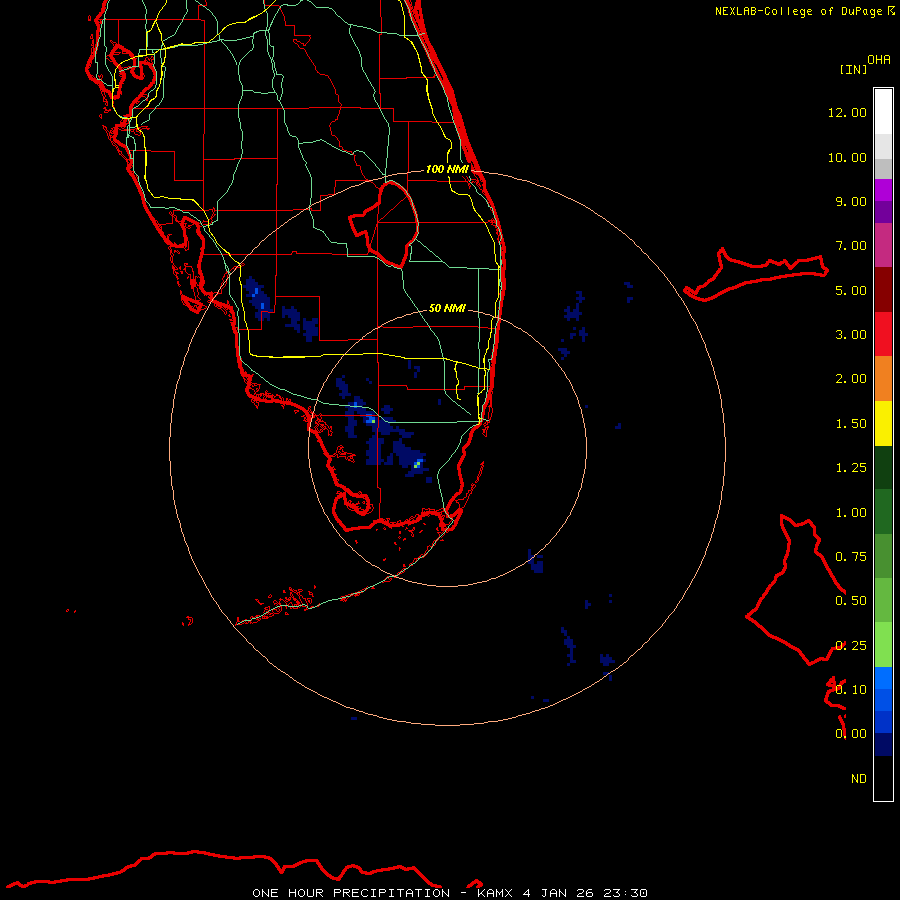The width and height of the screenshot is (900, 900).
Task: Click the [IN] units label
Action: click(x=853, y=69)
